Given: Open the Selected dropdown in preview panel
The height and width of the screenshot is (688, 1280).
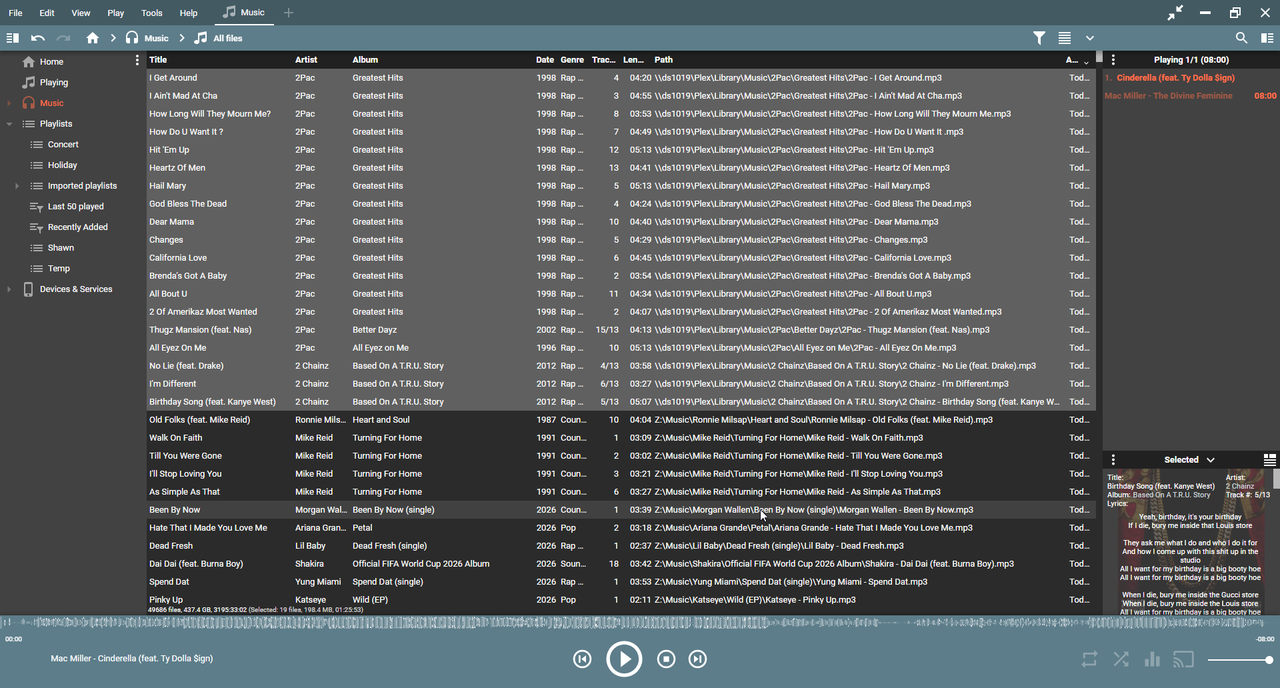Looking at the screenshot, I should tap(1190, 460).
